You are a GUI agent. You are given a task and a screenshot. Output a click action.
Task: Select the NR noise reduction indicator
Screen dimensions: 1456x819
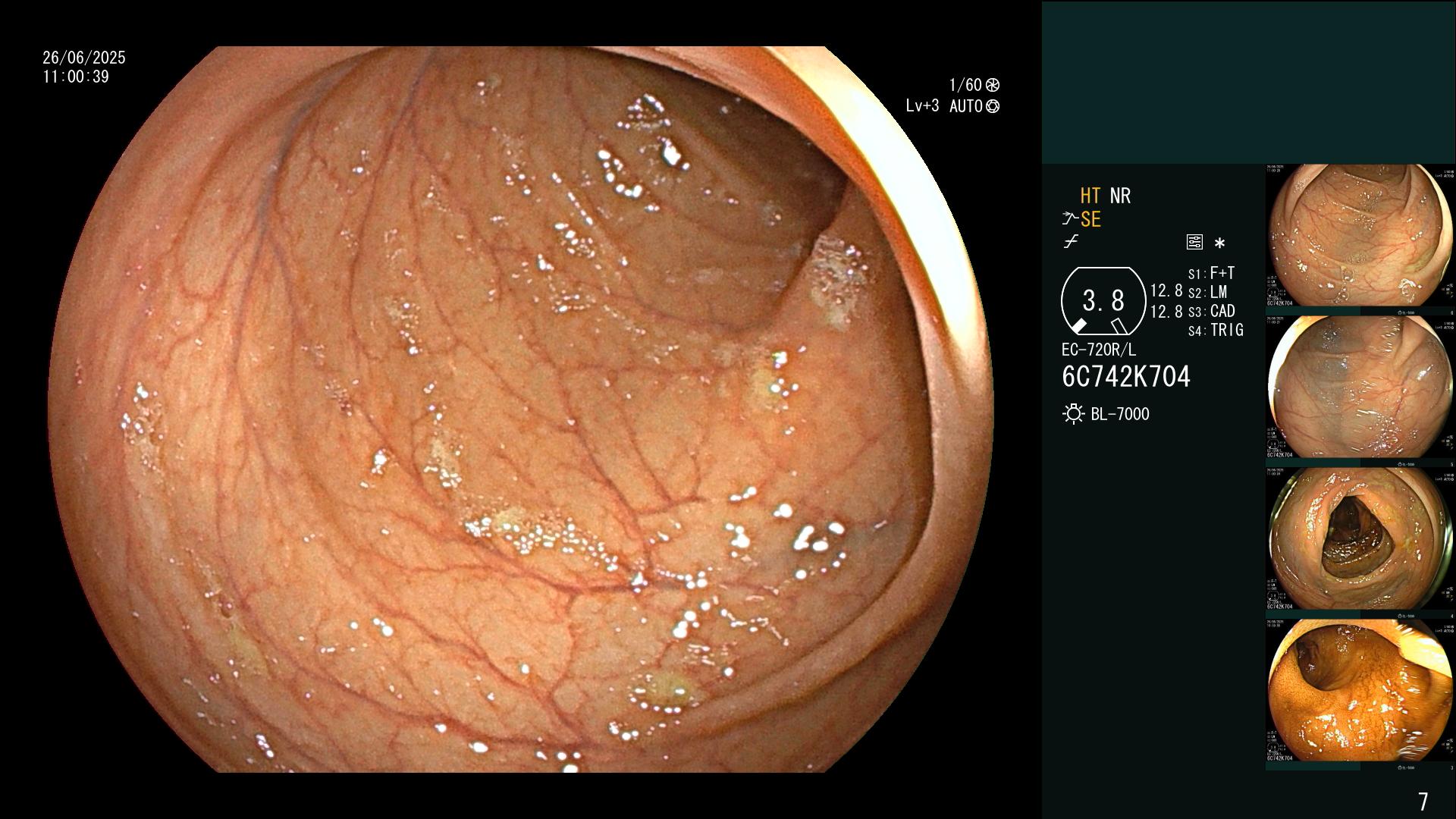pyautogui.click(x=1120, y=196)
